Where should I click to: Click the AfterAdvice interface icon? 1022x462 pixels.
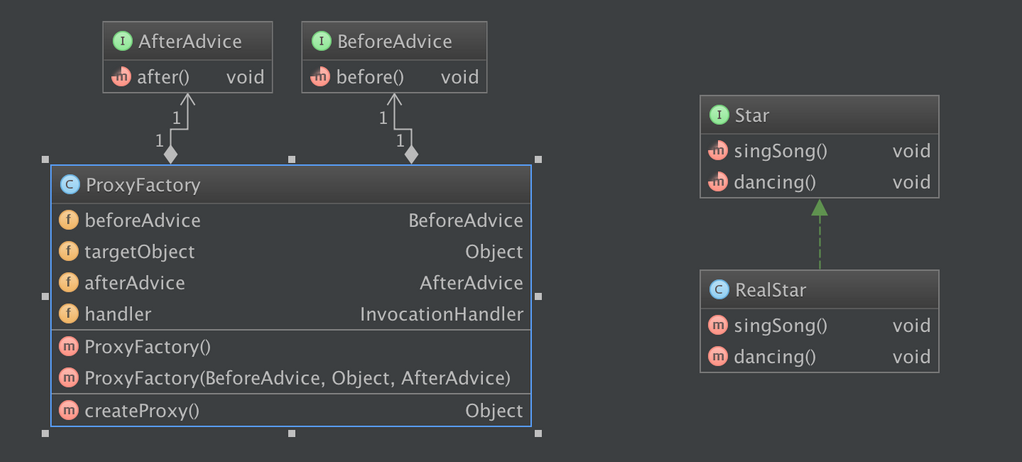(x=122, y=42)
